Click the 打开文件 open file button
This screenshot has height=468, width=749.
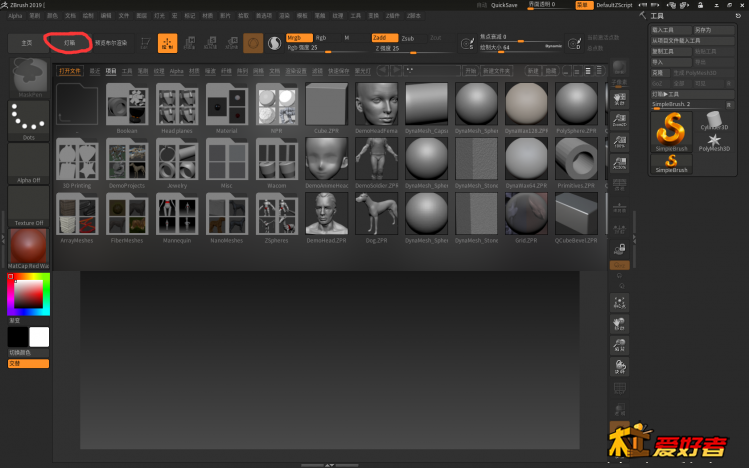coord(70,71)
